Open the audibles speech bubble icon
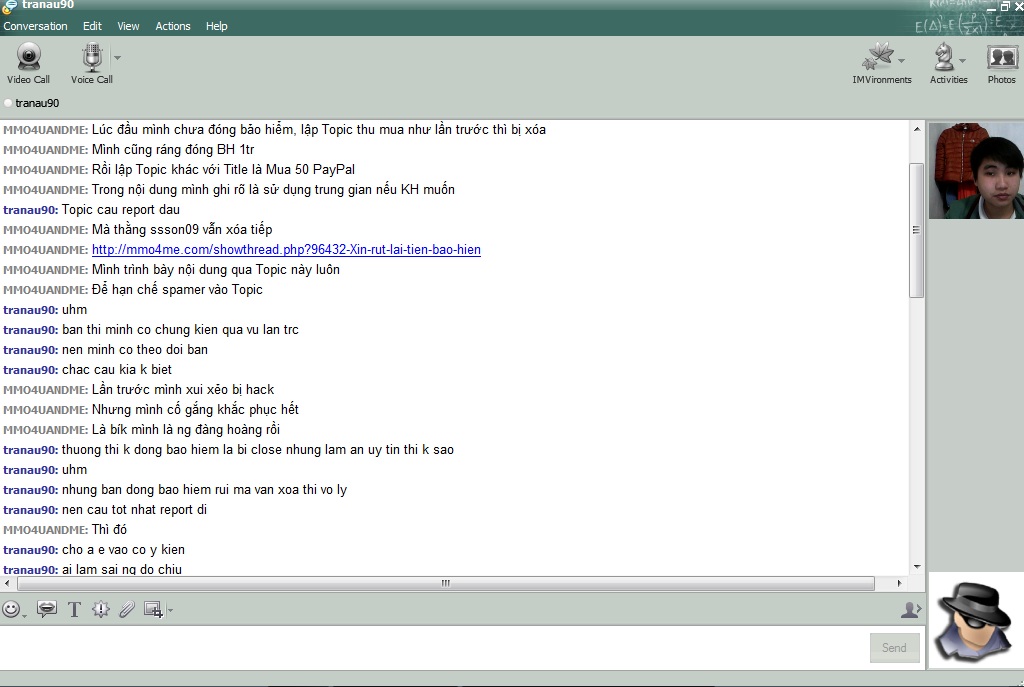This screenshot has width=1024, height=687. (x=46, y=609)
